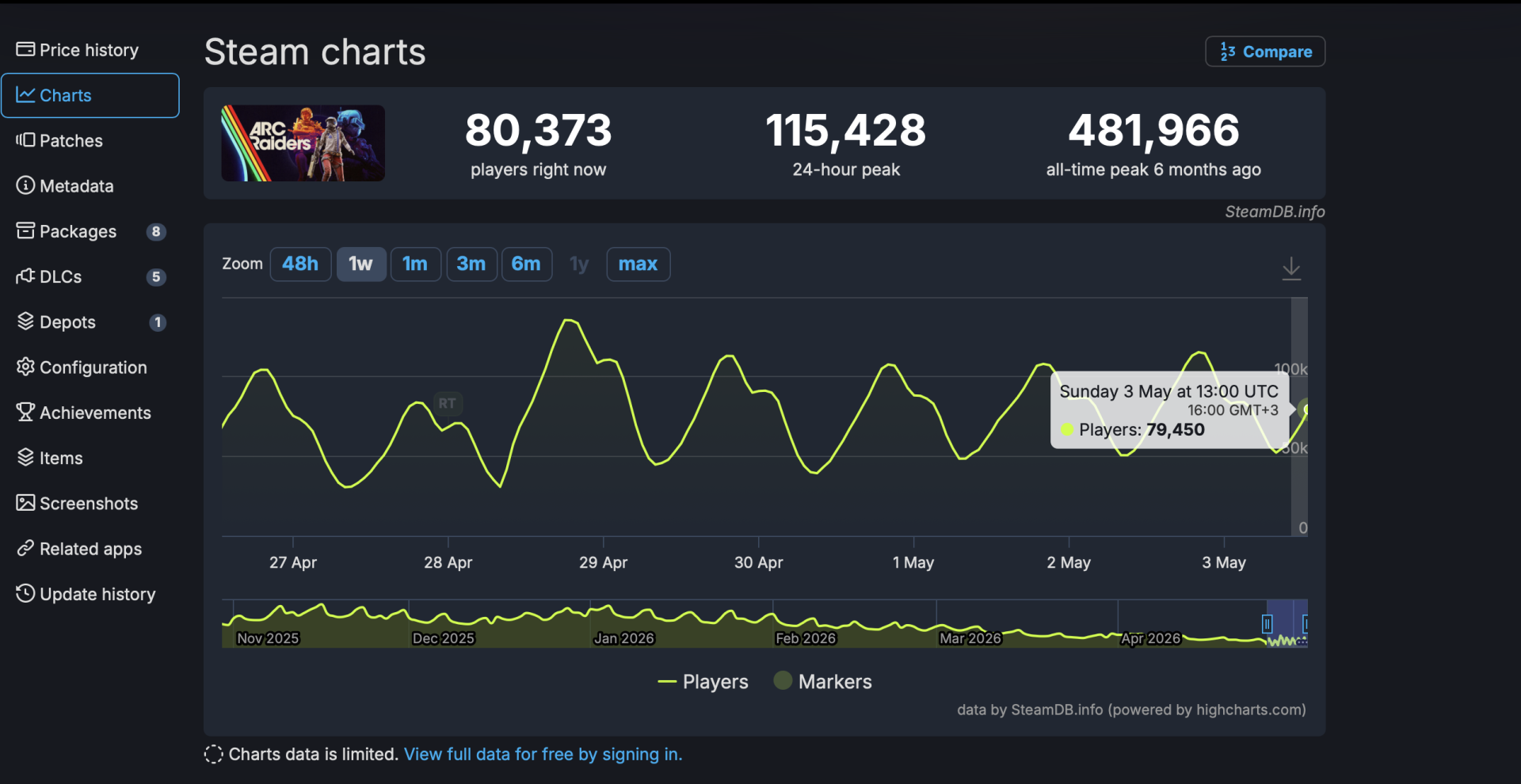Go to the Patches section
The image size is (1521, 784).
pyautogui.click(x=59, y=141)
